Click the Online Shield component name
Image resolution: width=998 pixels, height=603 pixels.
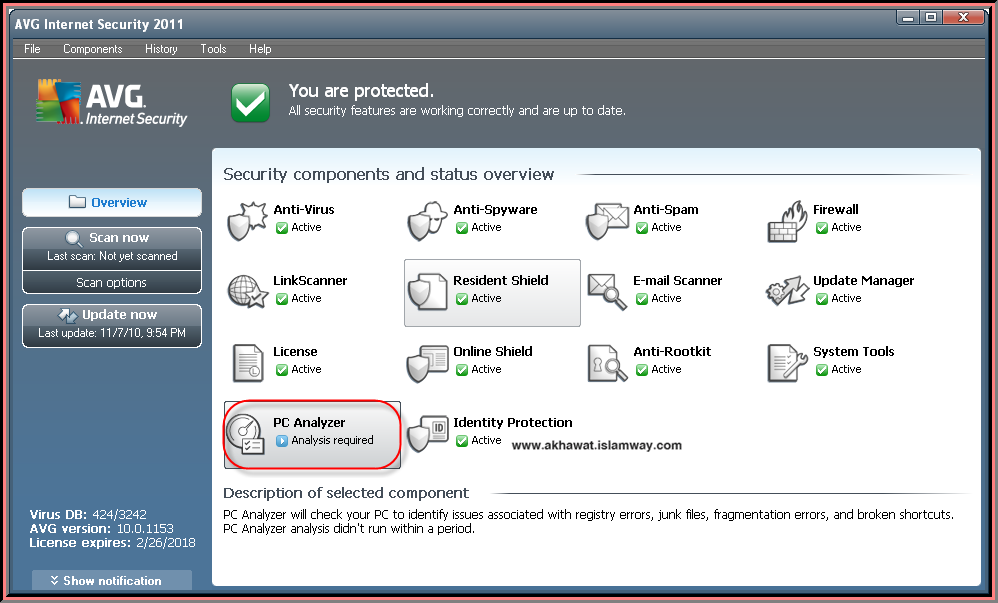[493, 351]
